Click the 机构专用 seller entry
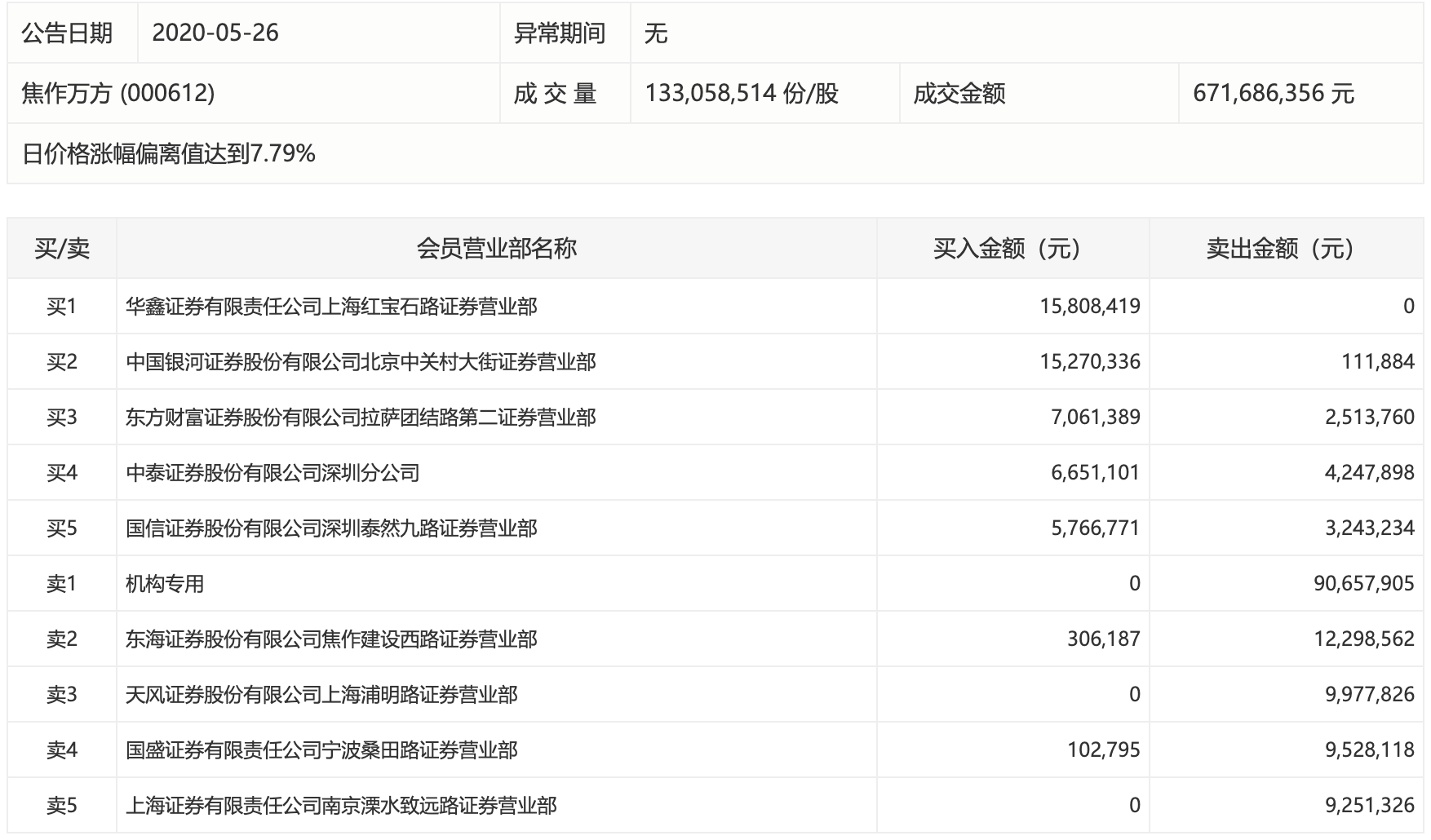Viewport: 1431px width, 840px height. [x=165, y=584]
